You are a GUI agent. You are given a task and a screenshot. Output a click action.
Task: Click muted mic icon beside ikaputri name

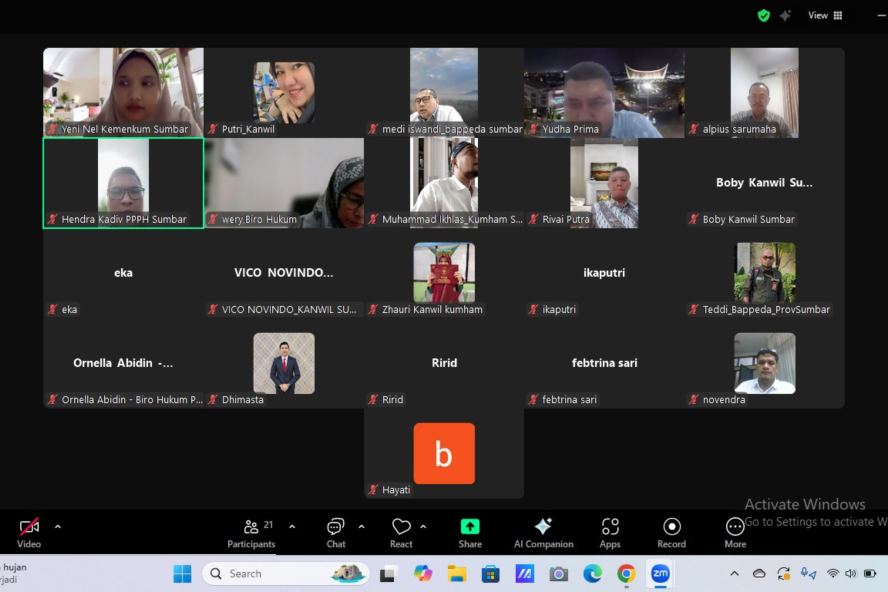(533, 309)
